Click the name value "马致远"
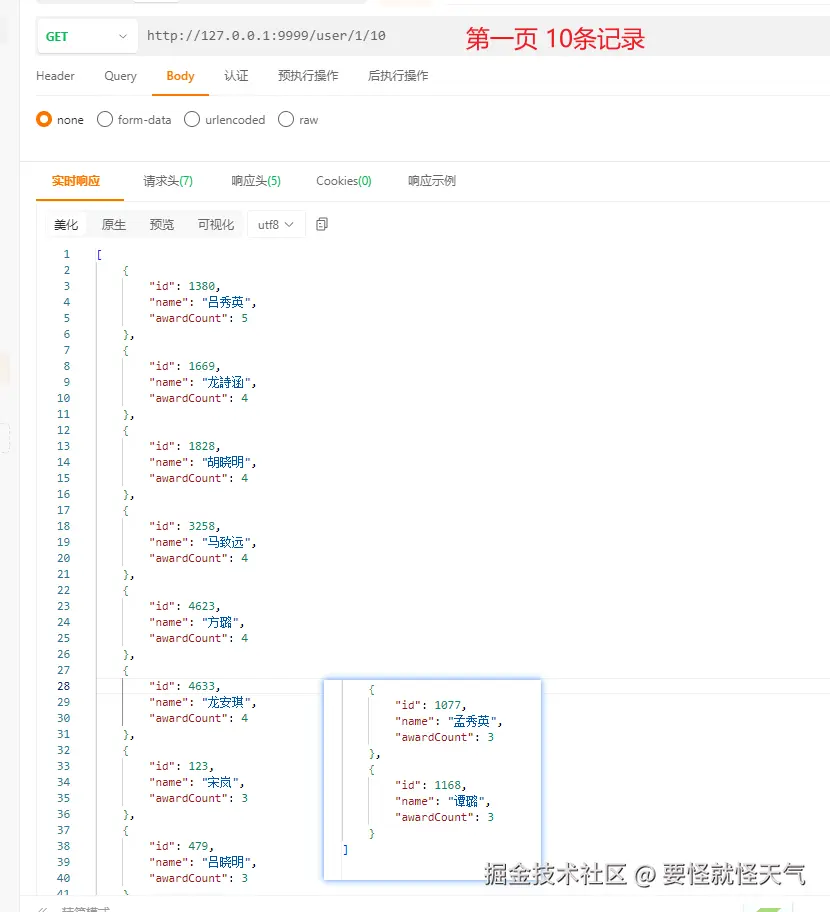Image resolution: width=830 pixels, height=912 pixels. pos(226,542)
